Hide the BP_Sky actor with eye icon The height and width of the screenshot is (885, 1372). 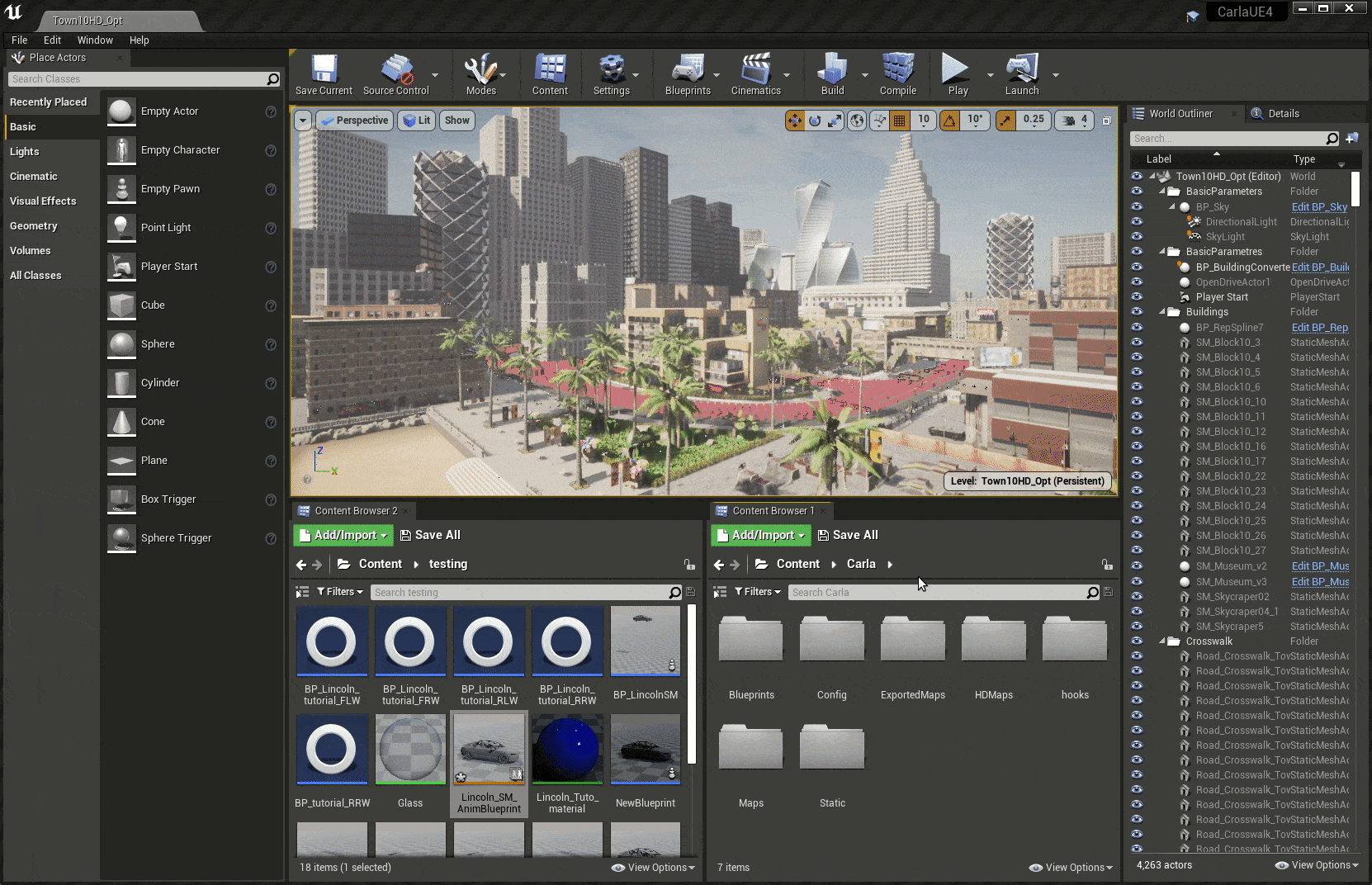click(1137, 207)
